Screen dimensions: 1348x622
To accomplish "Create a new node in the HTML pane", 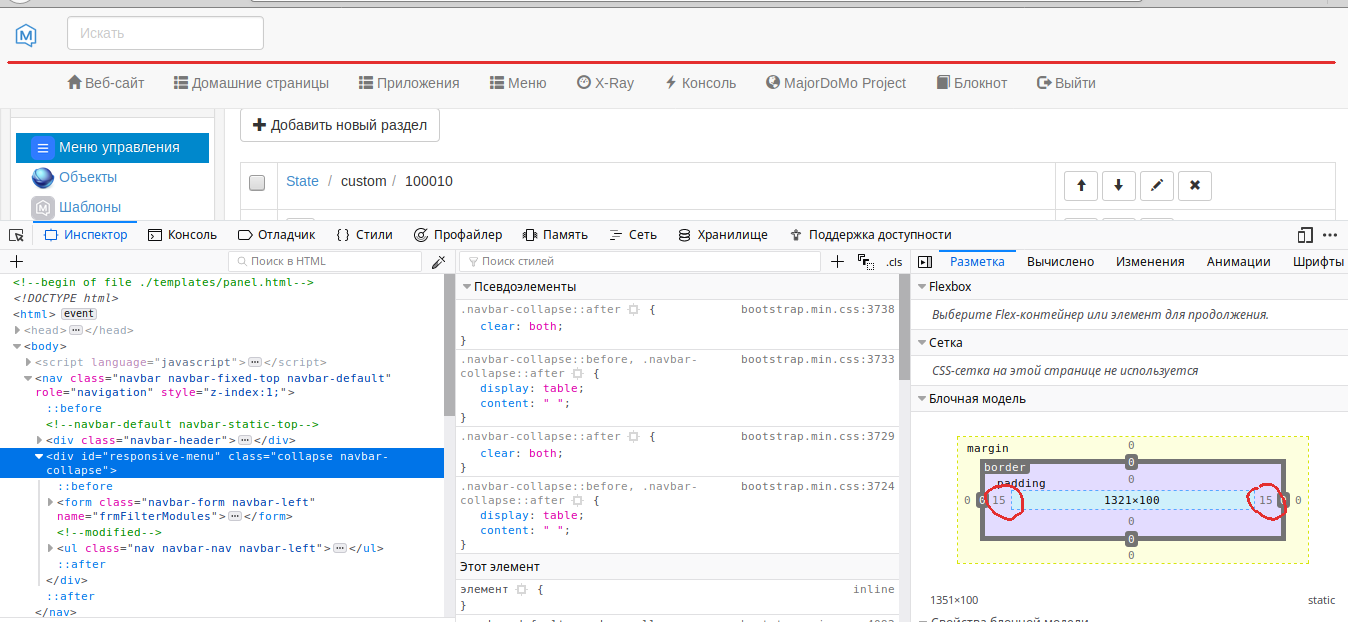I will click(16, 262).
